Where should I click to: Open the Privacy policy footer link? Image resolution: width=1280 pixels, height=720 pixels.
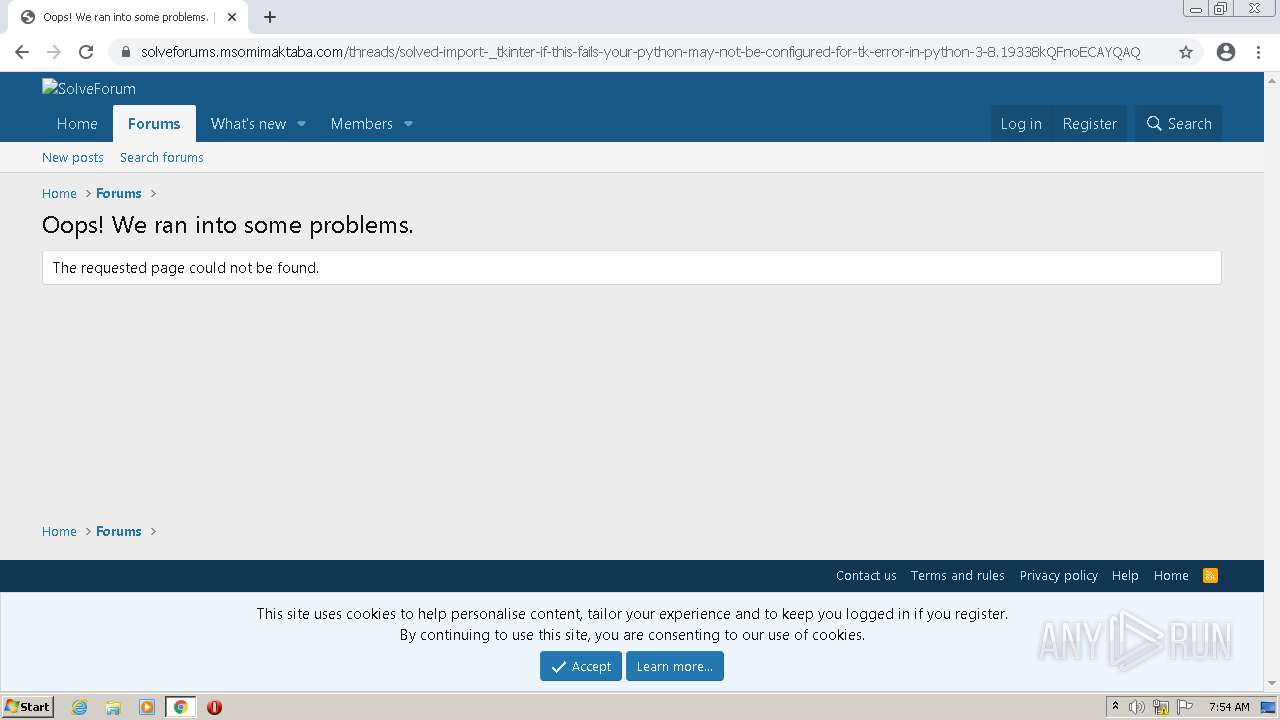click(x=1059, y=575)
